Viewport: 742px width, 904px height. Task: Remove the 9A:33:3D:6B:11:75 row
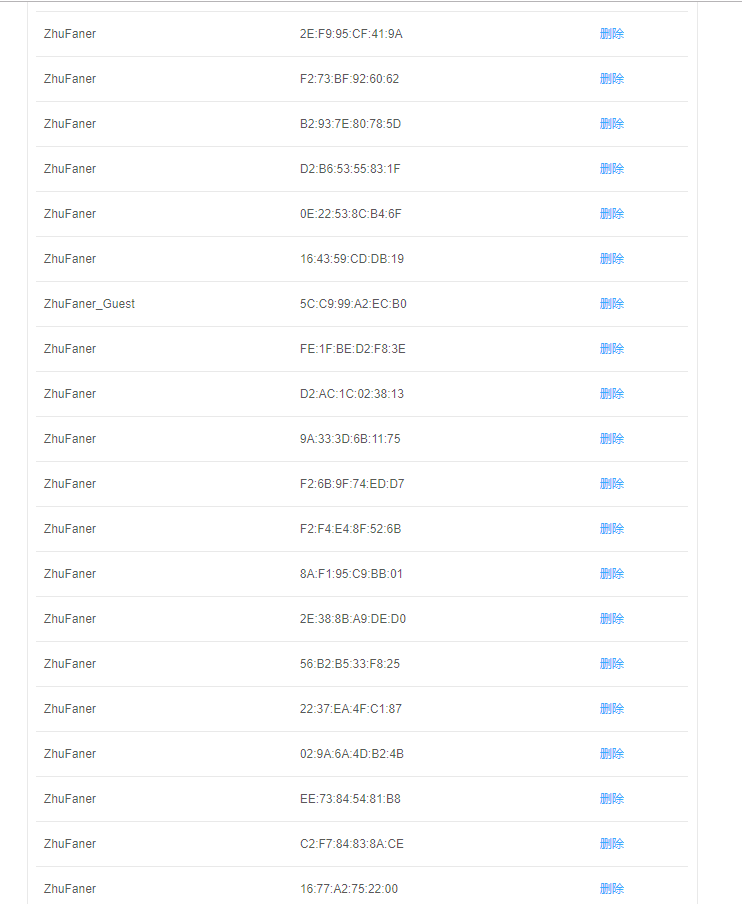click(611, 439)
